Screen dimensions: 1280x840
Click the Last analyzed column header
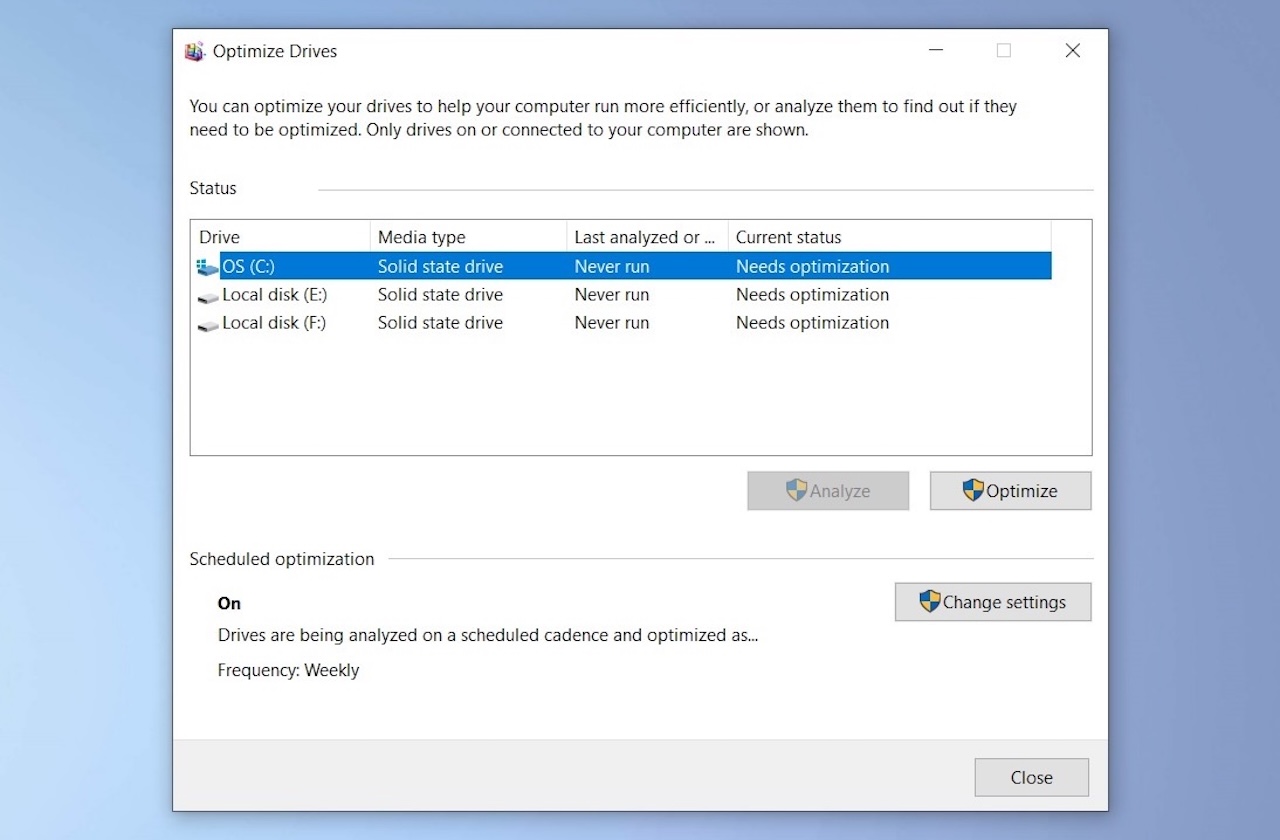coord(646,237)
